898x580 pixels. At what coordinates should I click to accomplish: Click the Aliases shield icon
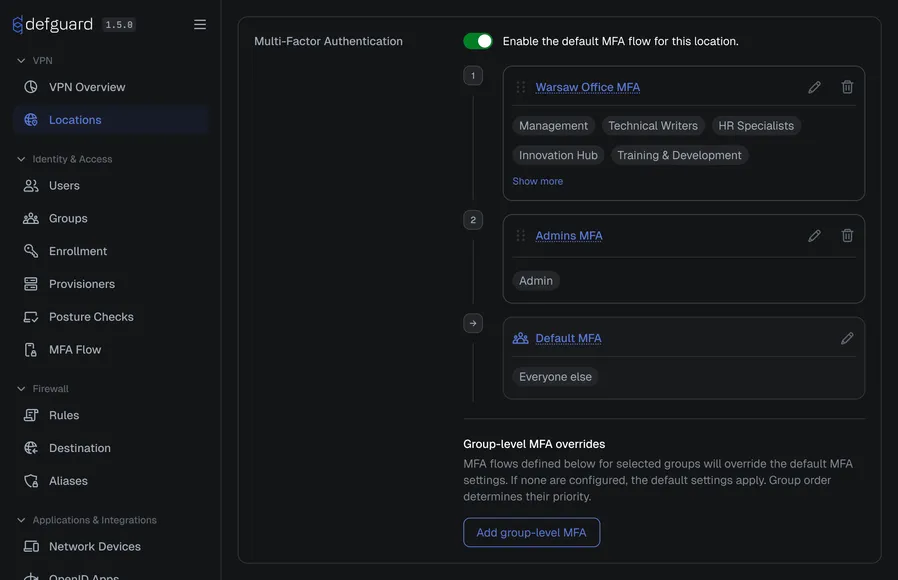[x=31, y=481]
